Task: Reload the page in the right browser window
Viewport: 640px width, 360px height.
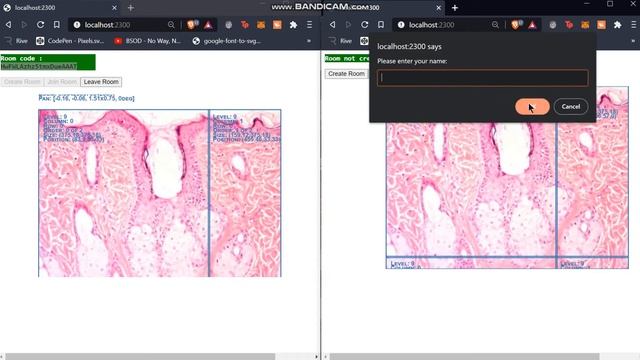Action: click(x=364, y=25)
